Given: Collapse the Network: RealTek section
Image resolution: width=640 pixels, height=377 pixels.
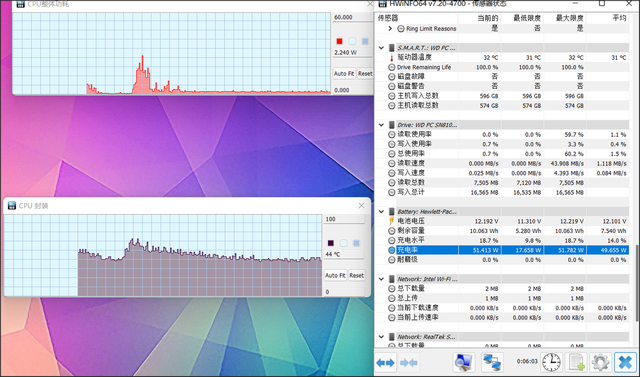Looking at the screenshot, I should click(x=381, y=337).
